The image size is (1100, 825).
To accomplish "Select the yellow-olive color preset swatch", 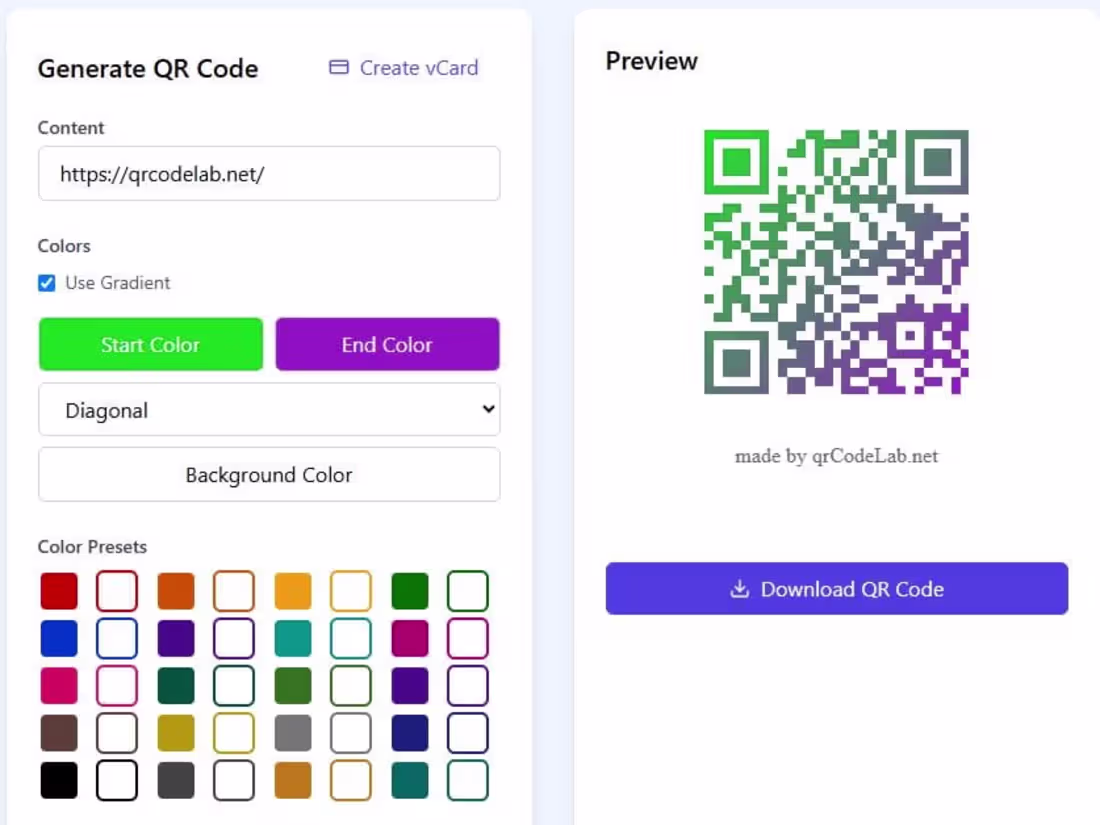I will tap(175, 733).
